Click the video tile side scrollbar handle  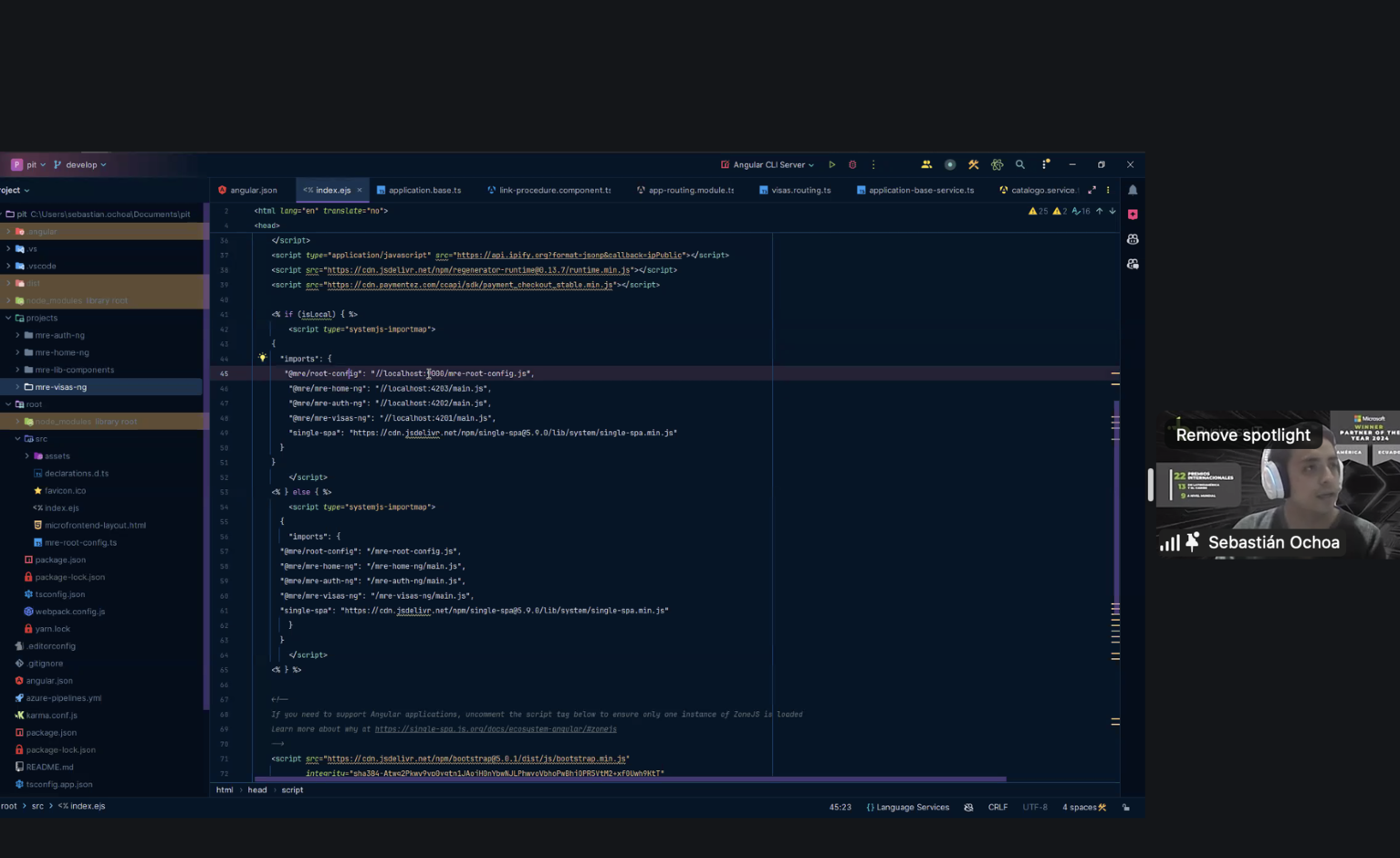[1150, 485]
